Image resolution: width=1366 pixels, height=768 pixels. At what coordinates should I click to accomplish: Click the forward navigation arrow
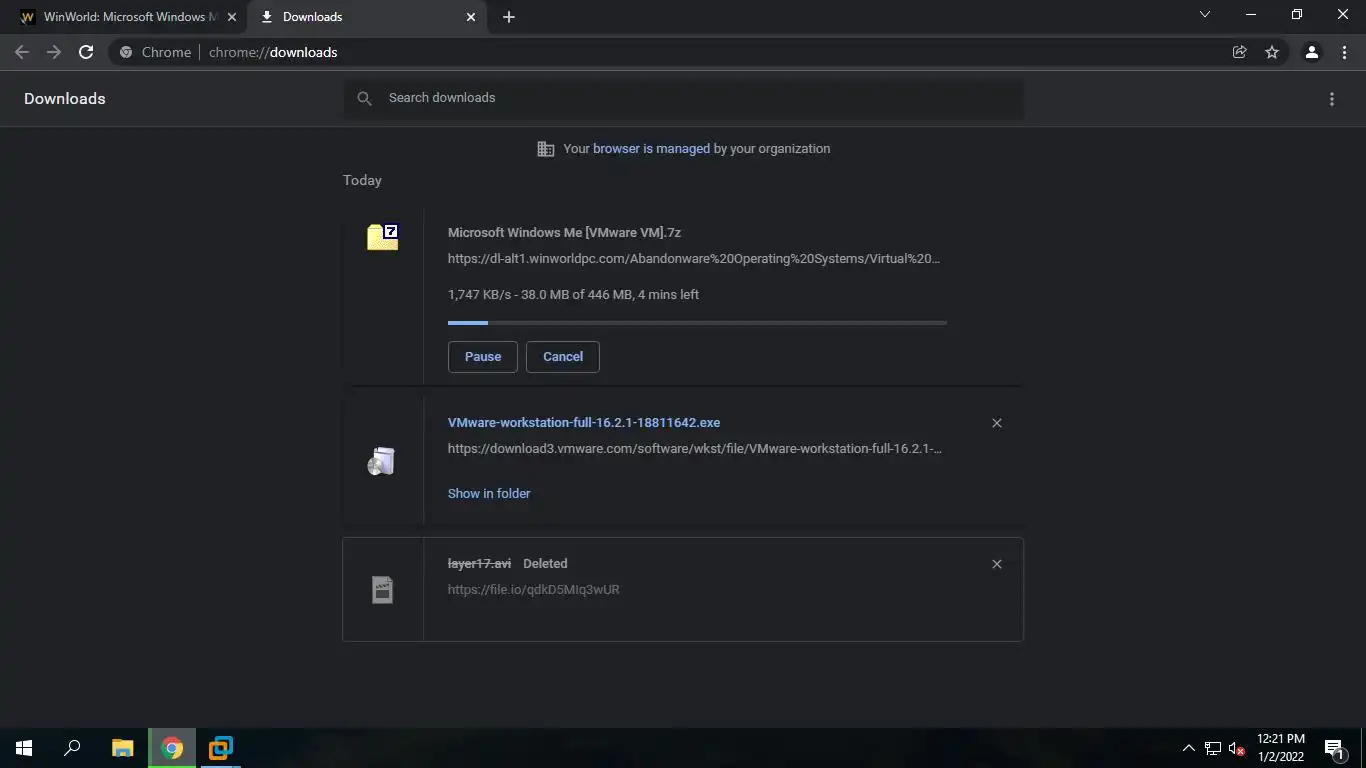pos(54,52)
